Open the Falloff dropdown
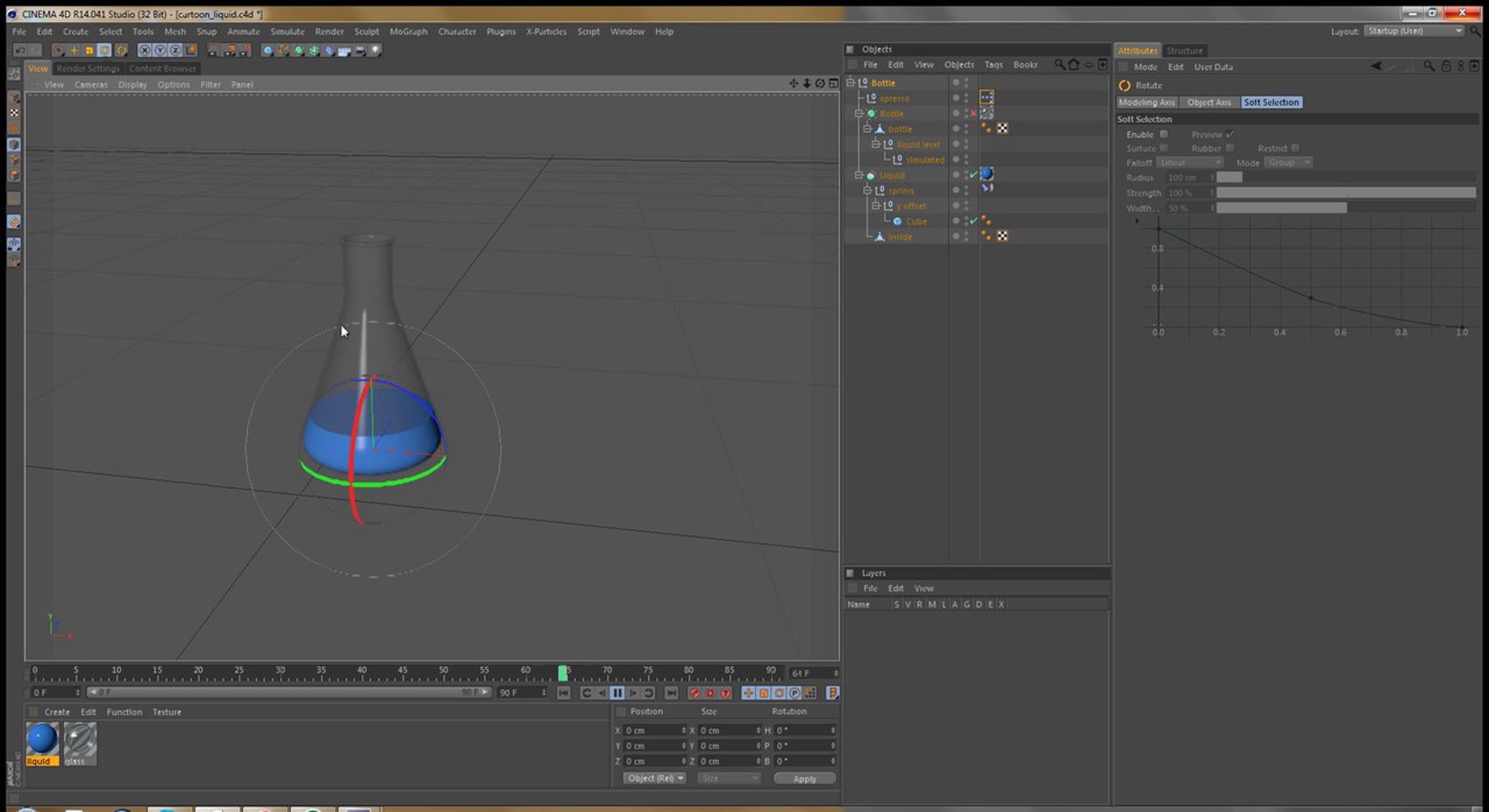1489x812 pixels. pos(1189,163)
